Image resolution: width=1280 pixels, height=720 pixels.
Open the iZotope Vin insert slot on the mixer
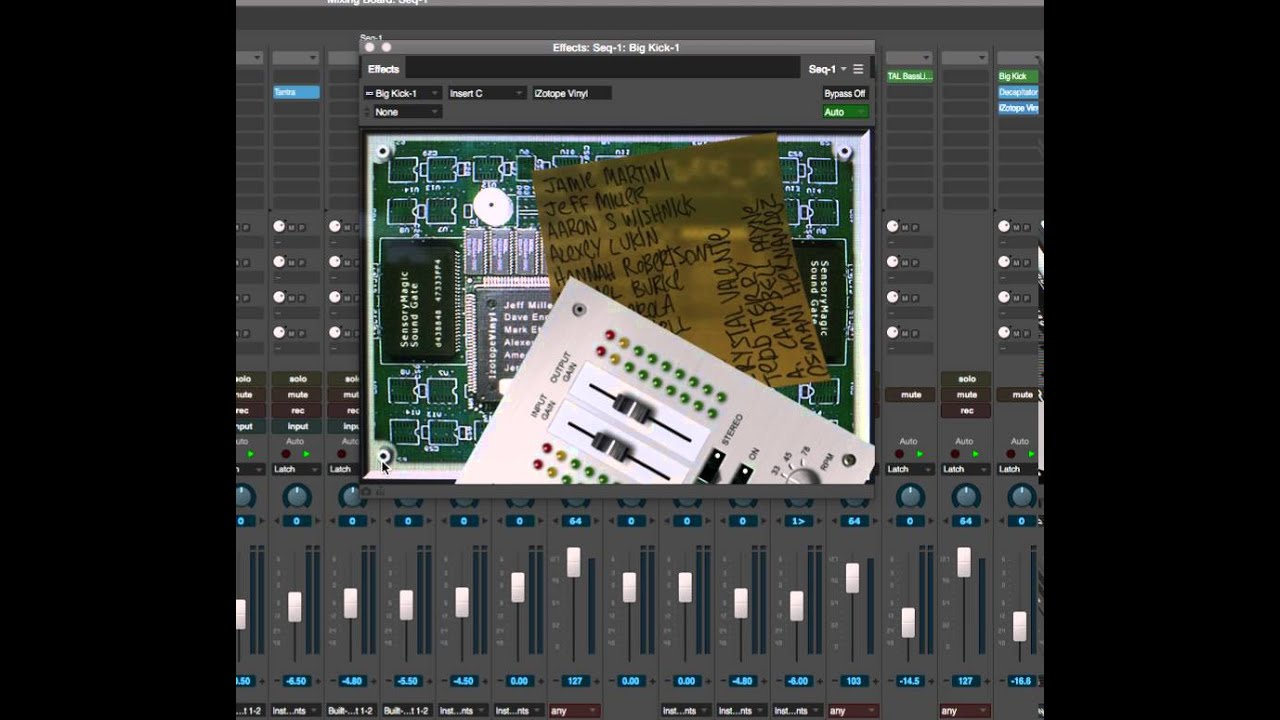[x=1018, y=108]
